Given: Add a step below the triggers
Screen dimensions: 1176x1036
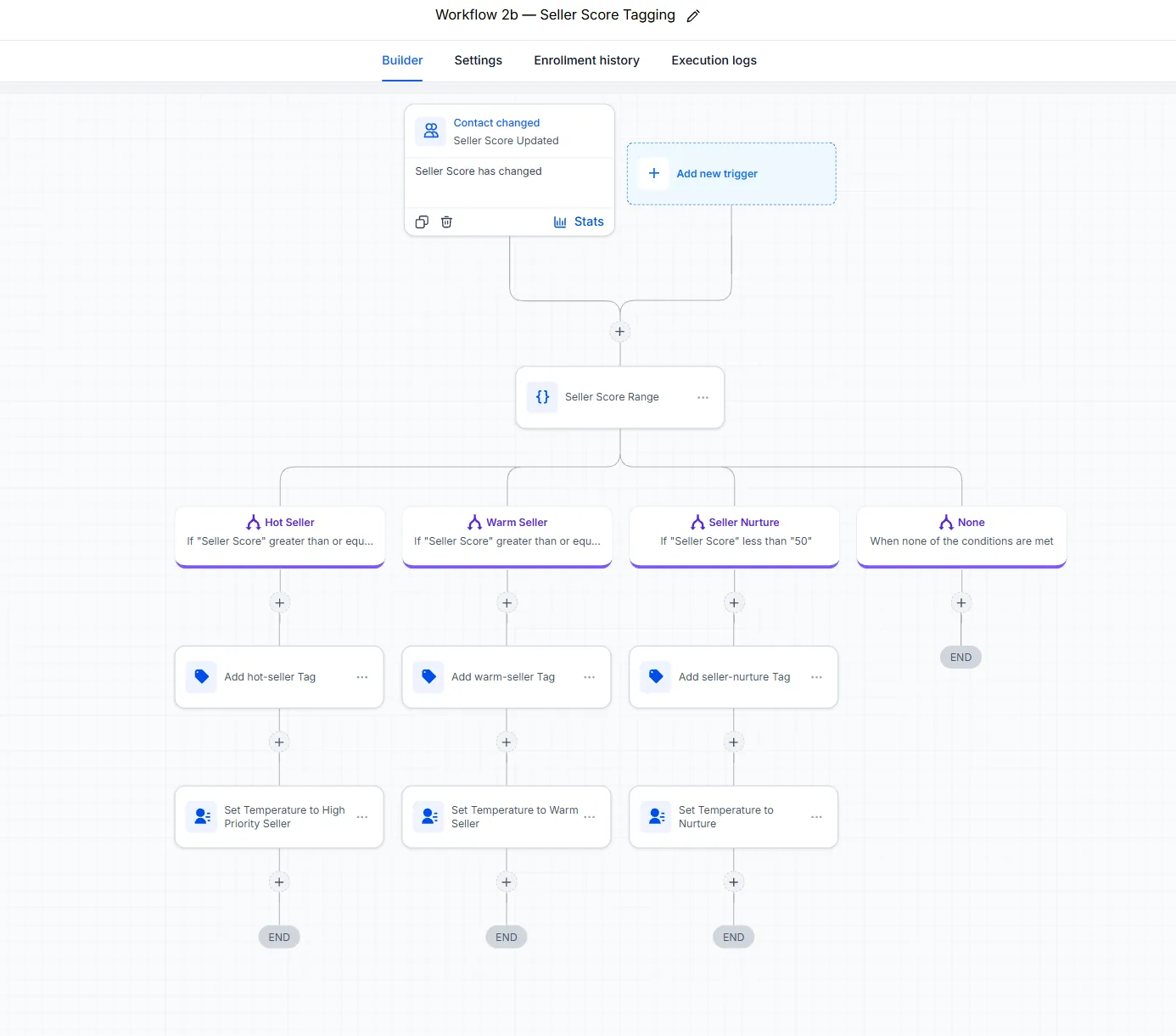Looking at the screenshot, I should coord(620,332).
